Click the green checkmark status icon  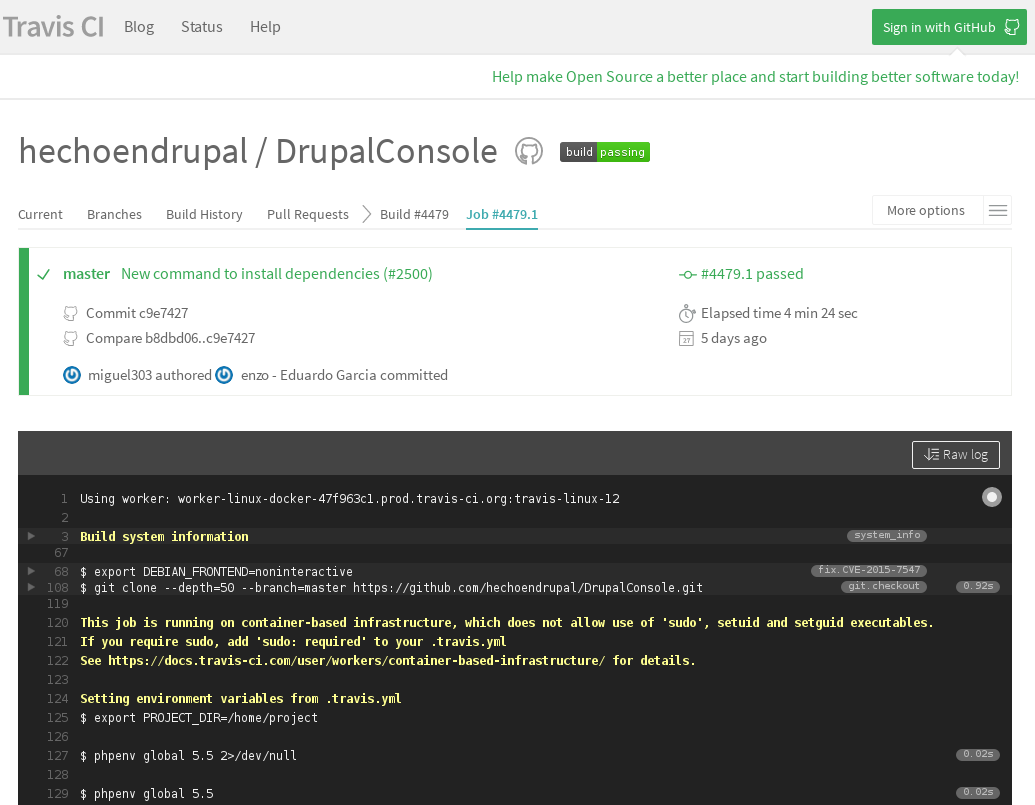(x=44, y=274)
